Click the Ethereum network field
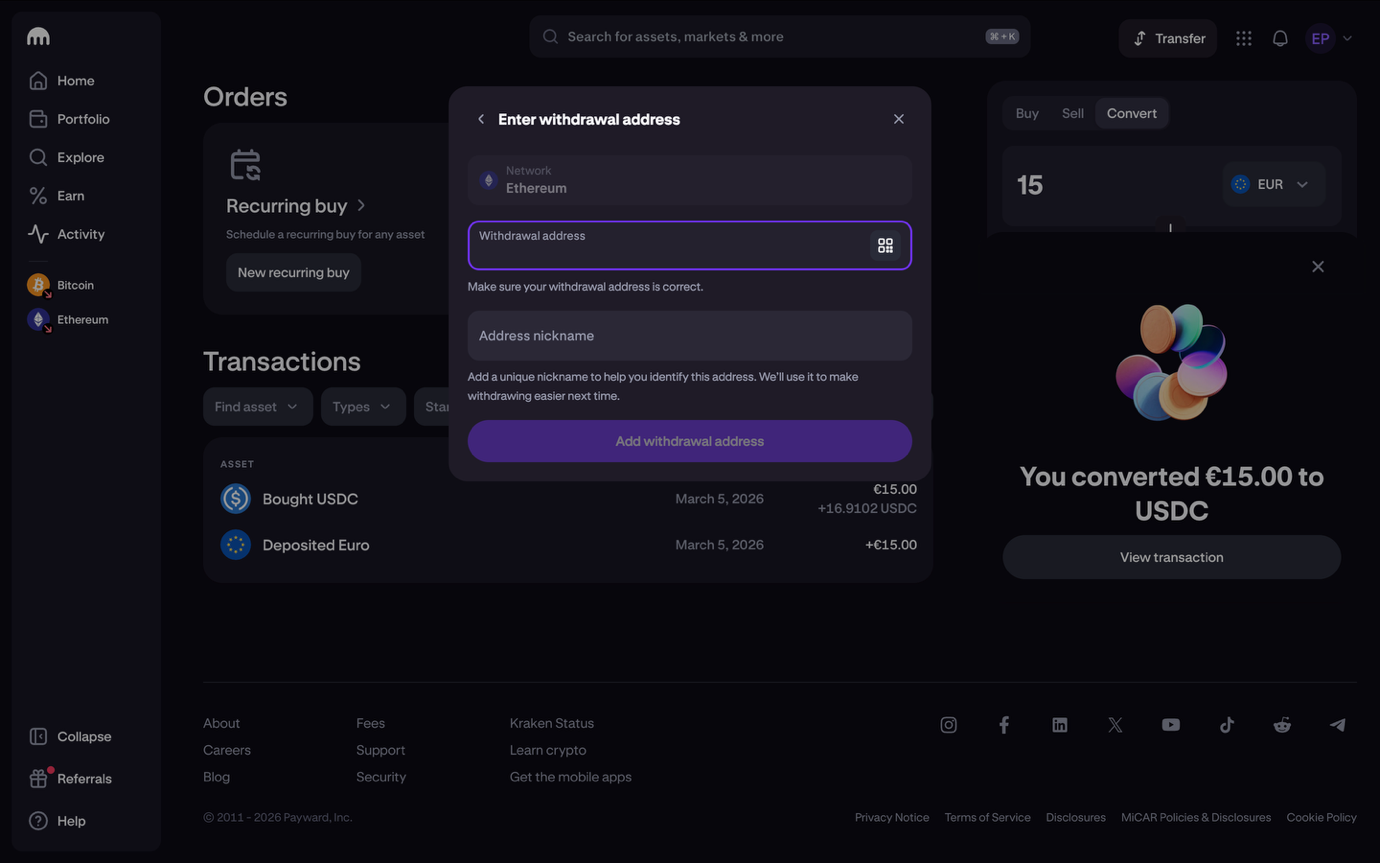Screen dimensions: 1380x863 coord(689,180)
